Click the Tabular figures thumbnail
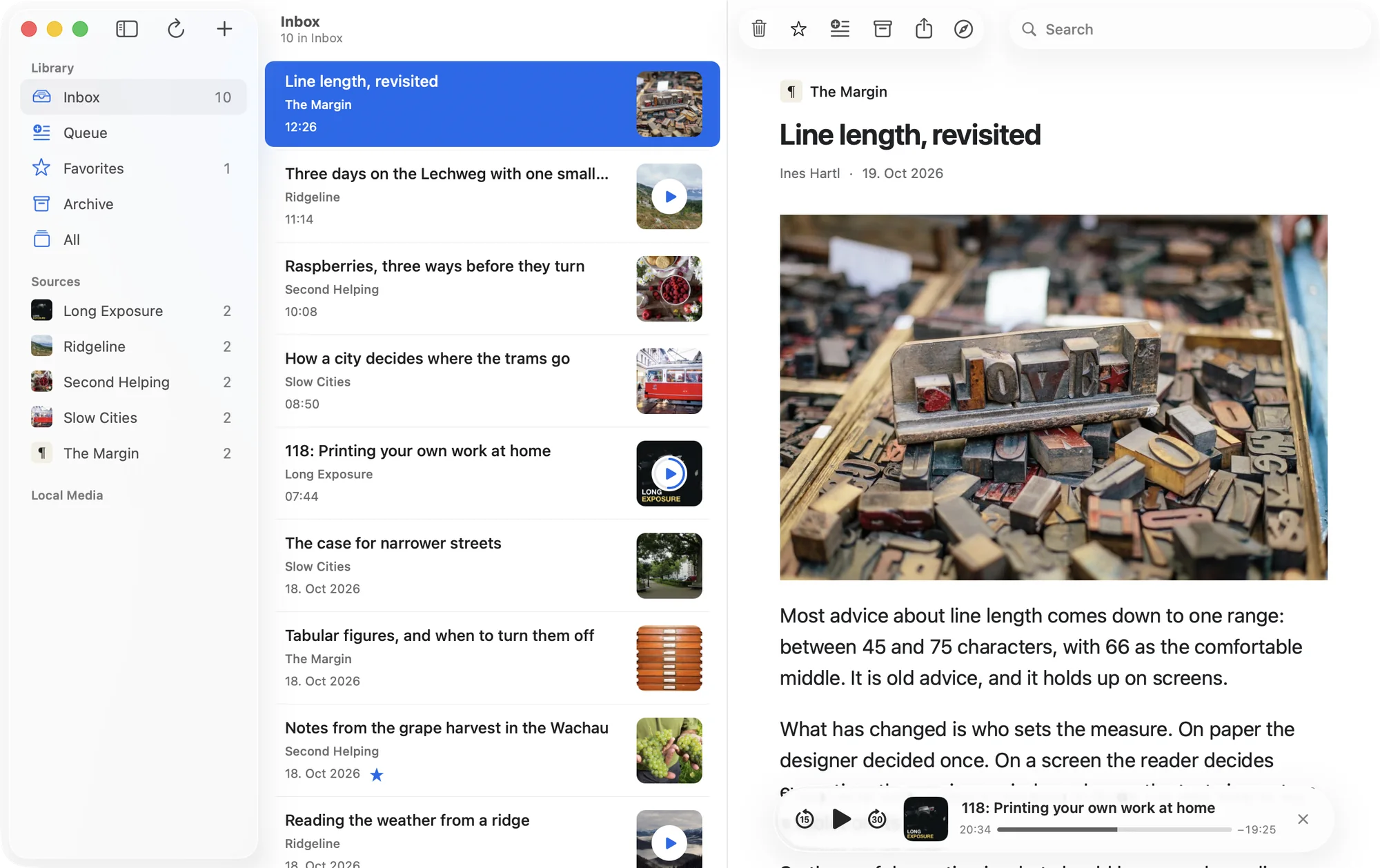 click(669, 658)
